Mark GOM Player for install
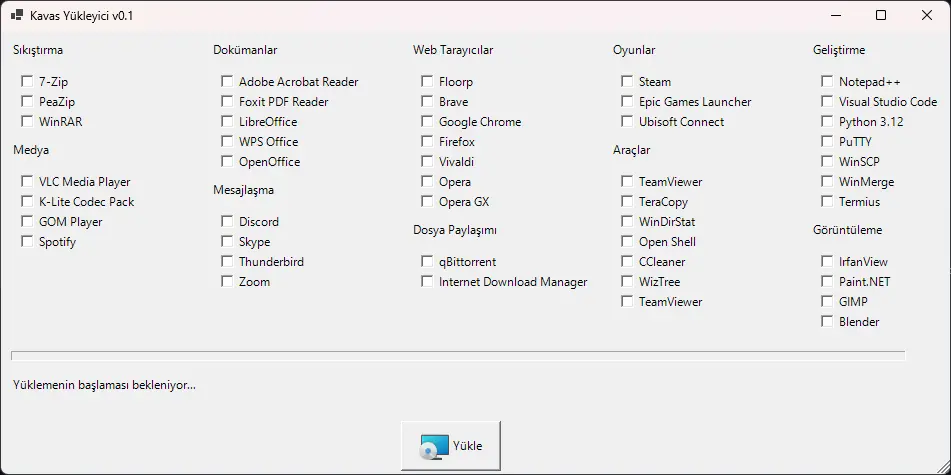Screen dimensions: 951x475 point(27,221)
